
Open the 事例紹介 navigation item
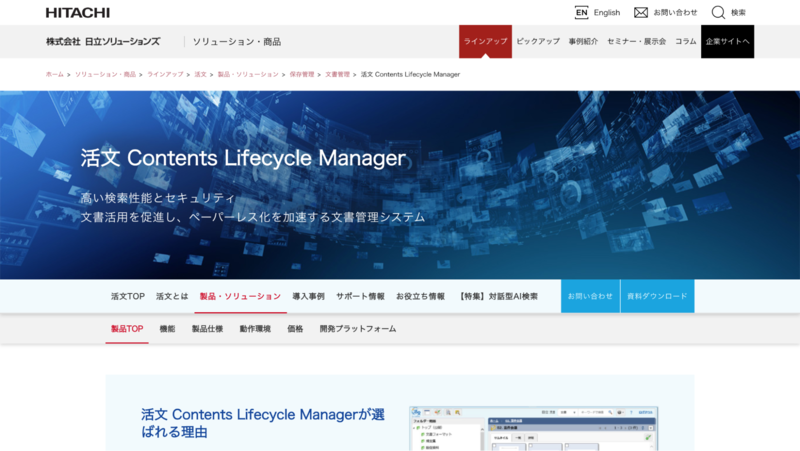tap(583, 41)
